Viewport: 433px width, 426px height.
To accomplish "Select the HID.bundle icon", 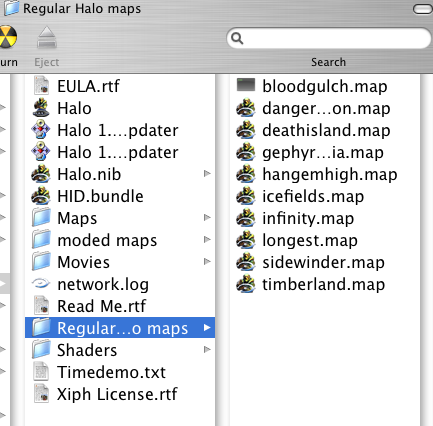I will coord(41,196).
